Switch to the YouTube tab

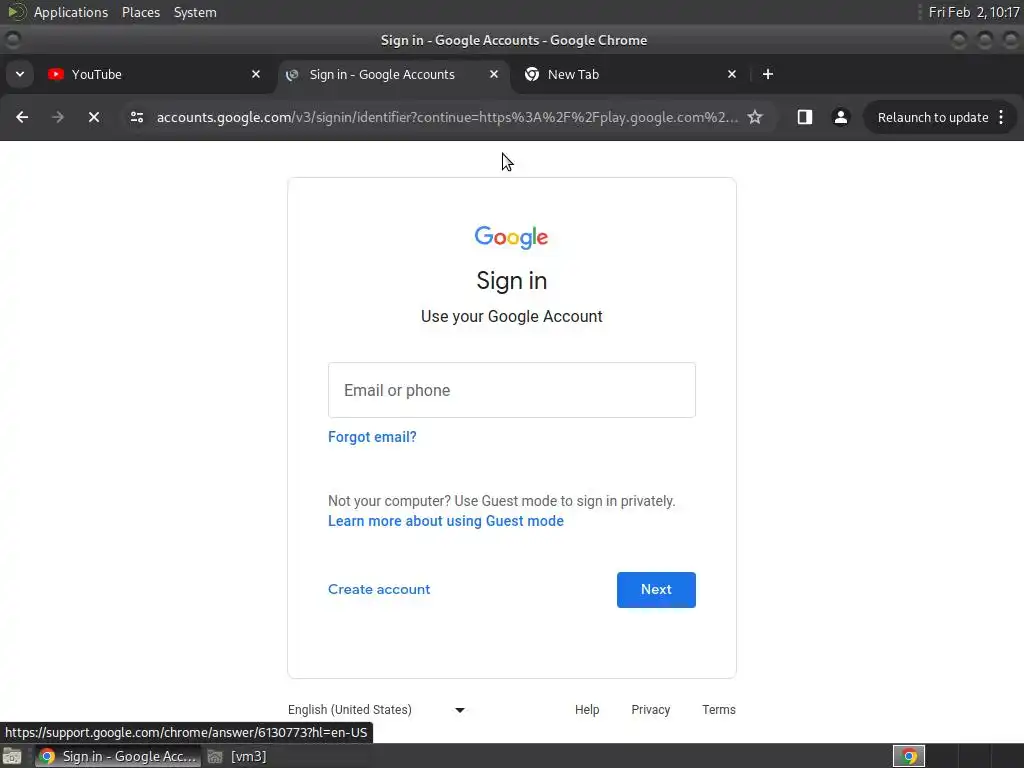tap(155, 74)
